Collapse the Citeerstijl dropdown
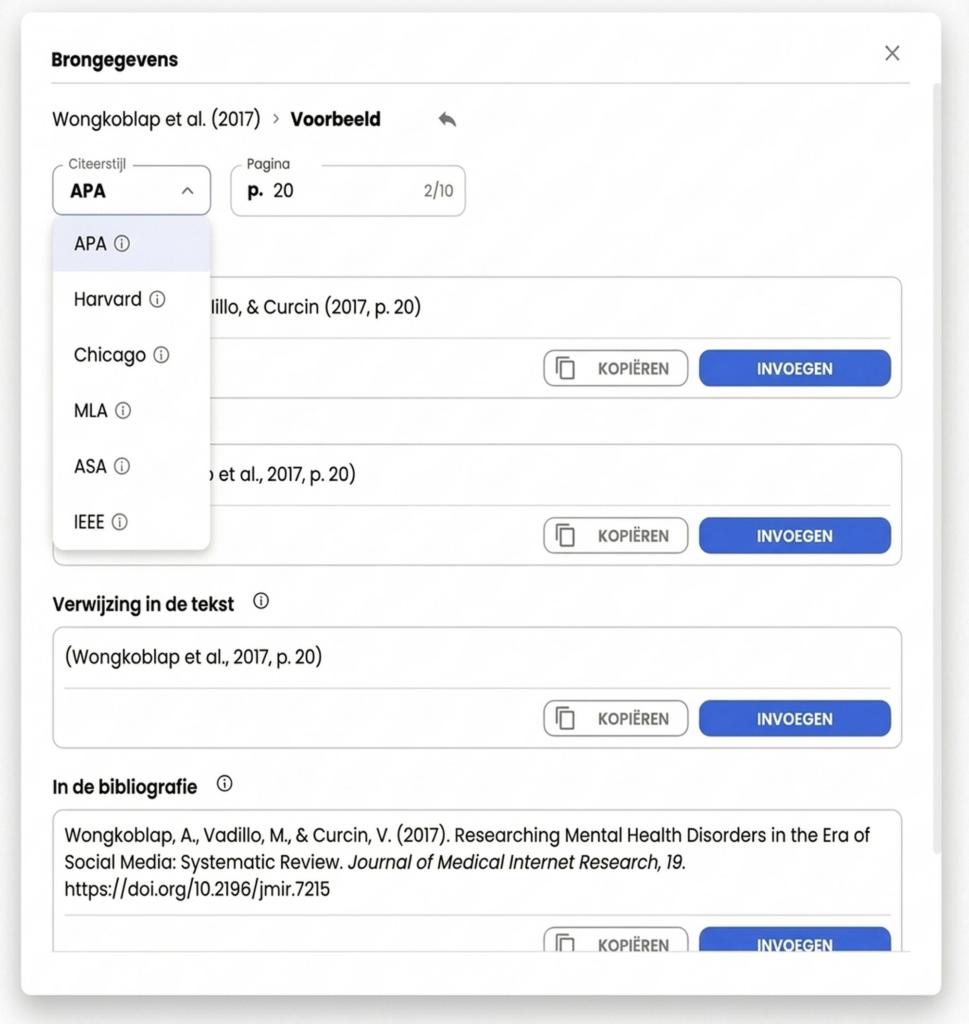The width and height of the screenshot is (969, 1024). pyautogui.click(x=131, y=190)
